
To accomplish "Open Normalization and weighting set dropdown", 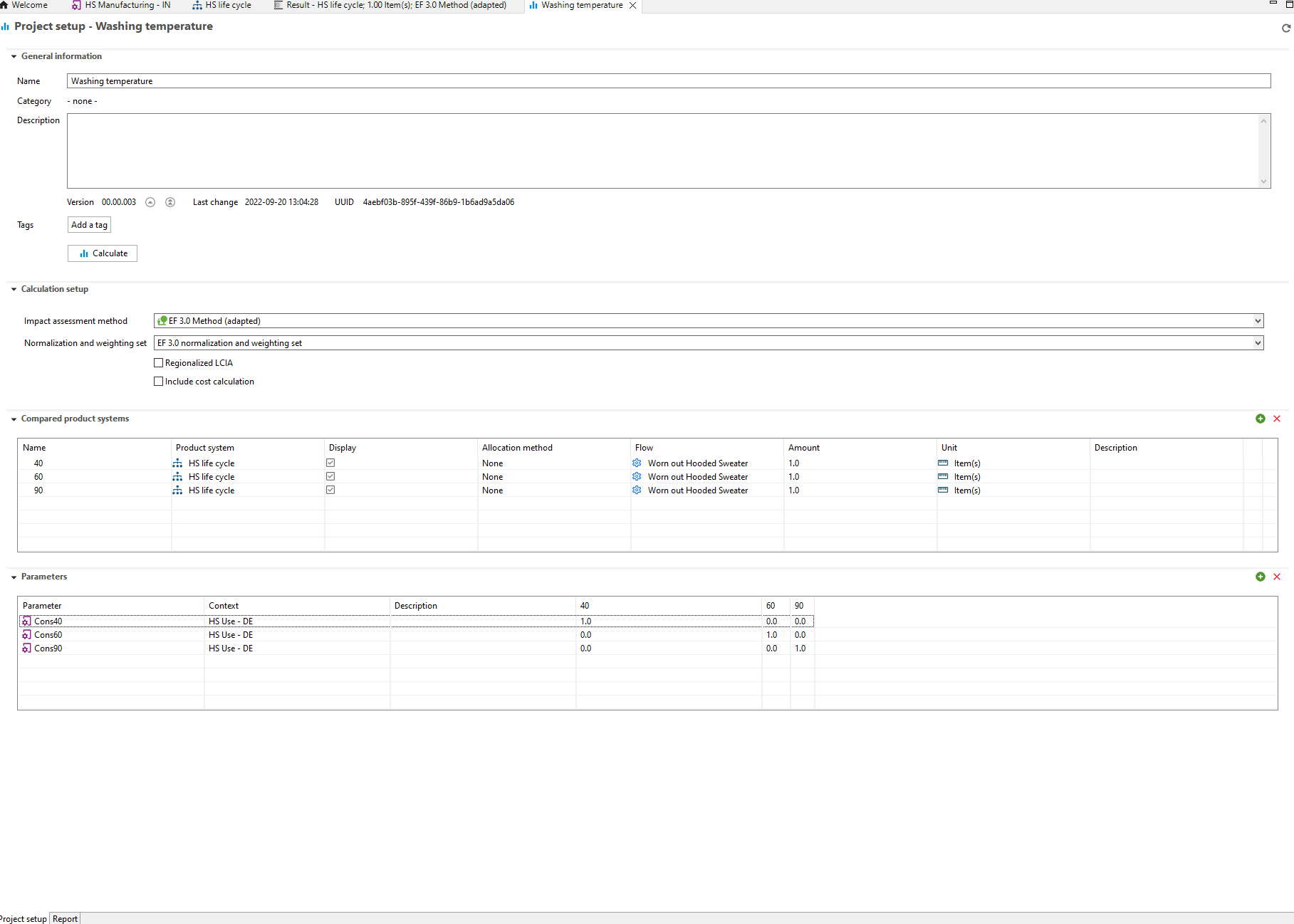I will (x=1258, y=343).
